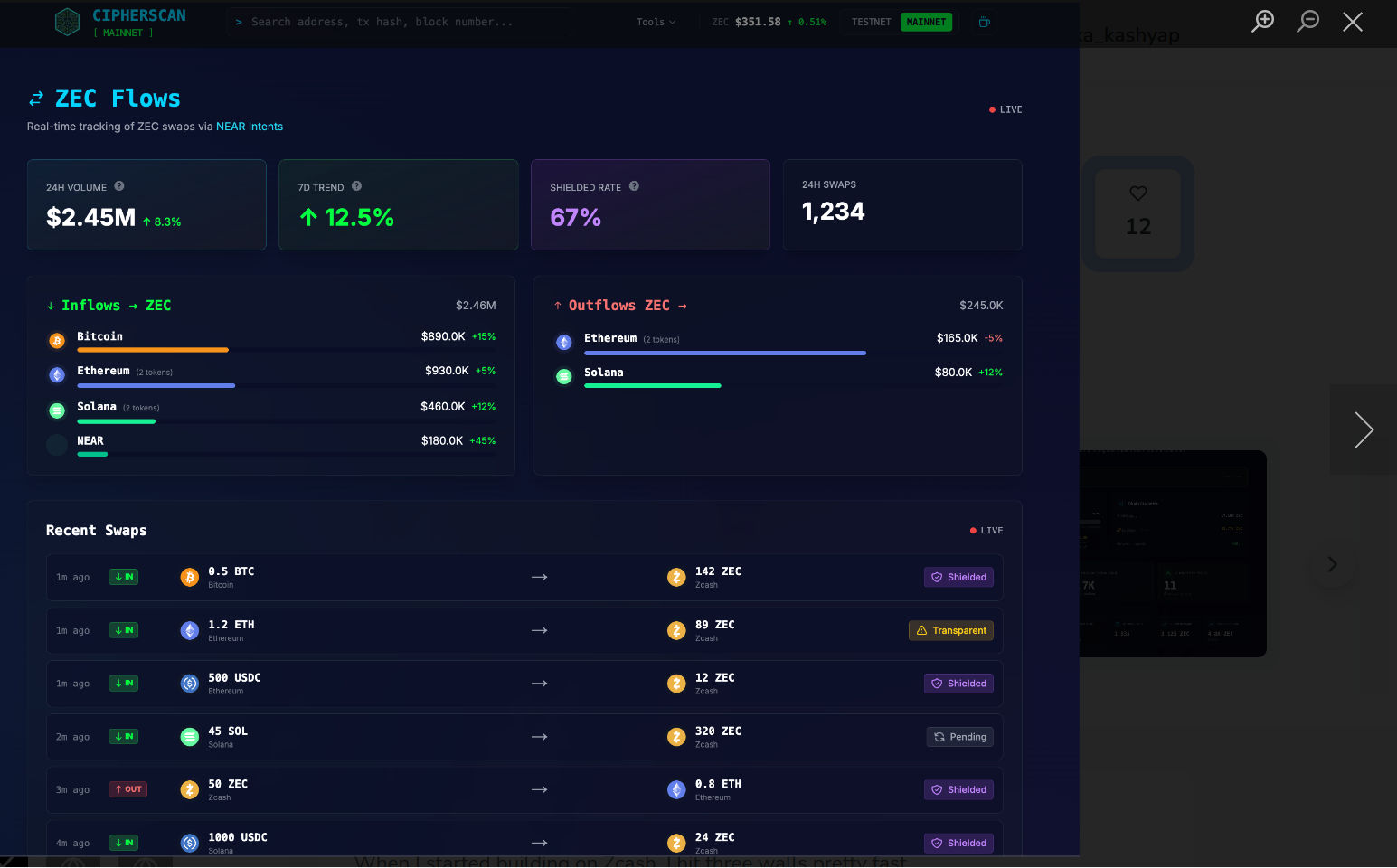Open the Shielded Rate help icon
Image resolution: width=1397 pixels, height=868 pixels.
point(634,186)
